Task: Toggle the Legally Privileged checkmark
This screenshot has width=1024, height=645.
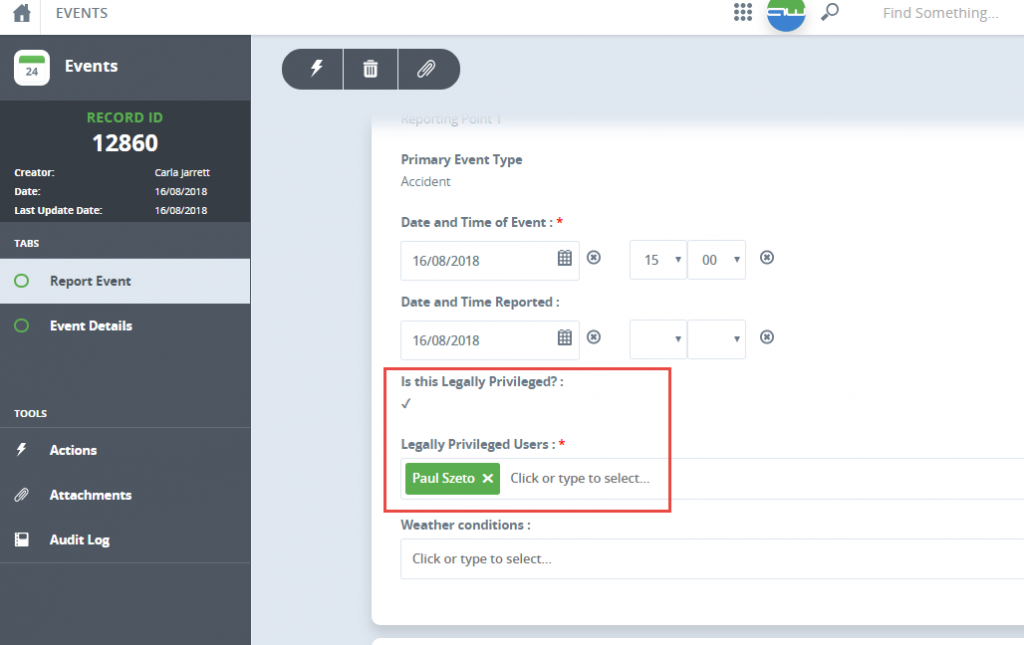Action: [x=406, y=404]
